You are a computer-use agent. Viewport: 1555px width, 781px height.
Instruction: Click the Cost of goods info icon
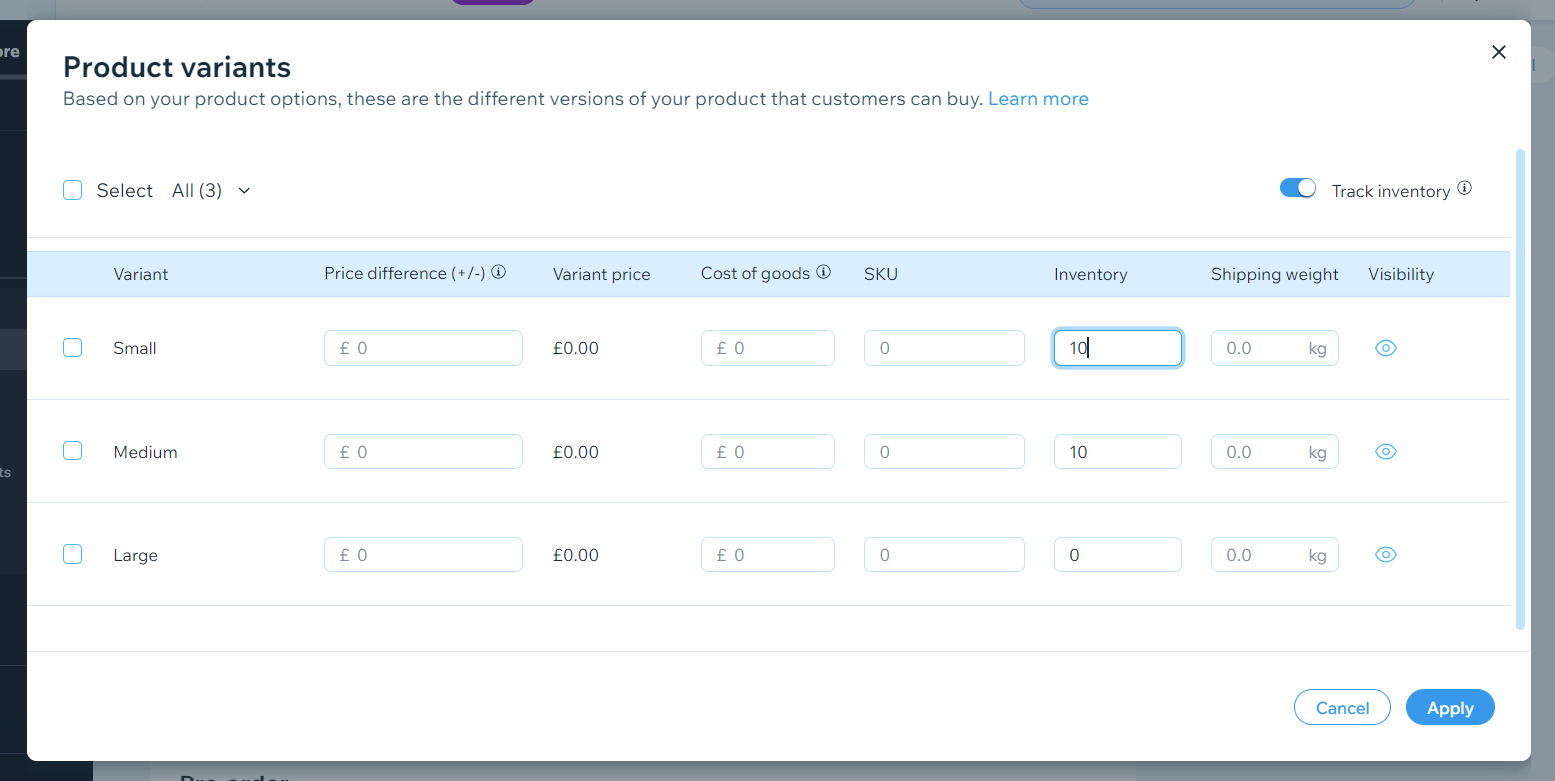click(823, 271)
